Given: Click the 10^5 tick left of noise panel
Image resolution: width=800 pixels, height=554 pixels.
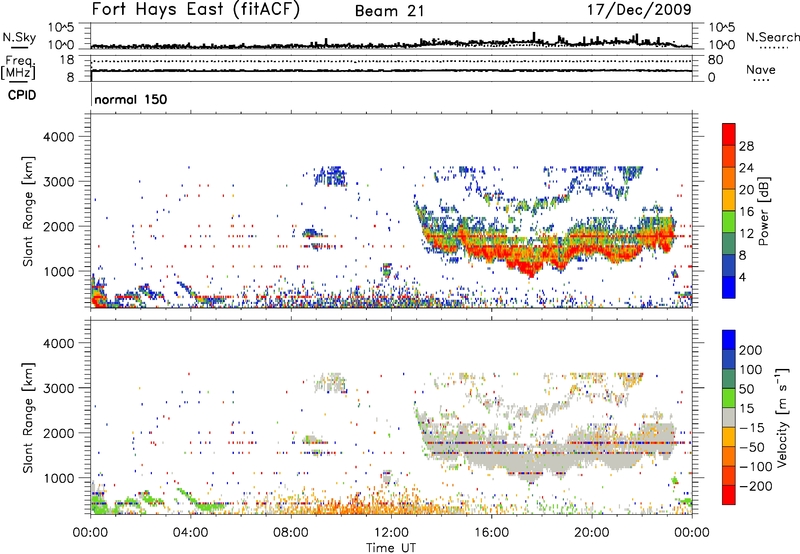Looking at the screenshot, I should (60, 27).
